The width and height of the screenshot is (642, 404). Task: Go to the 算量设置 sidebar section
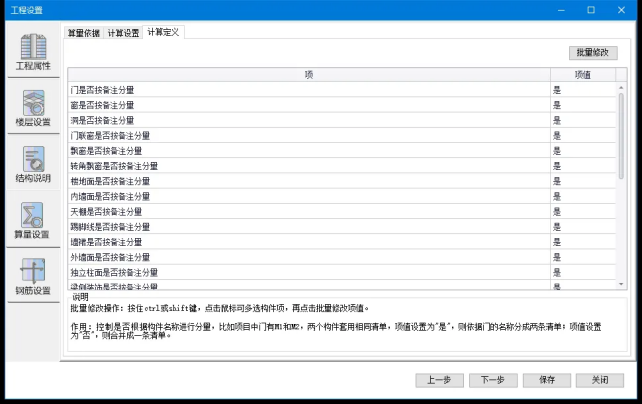[33, 220]
